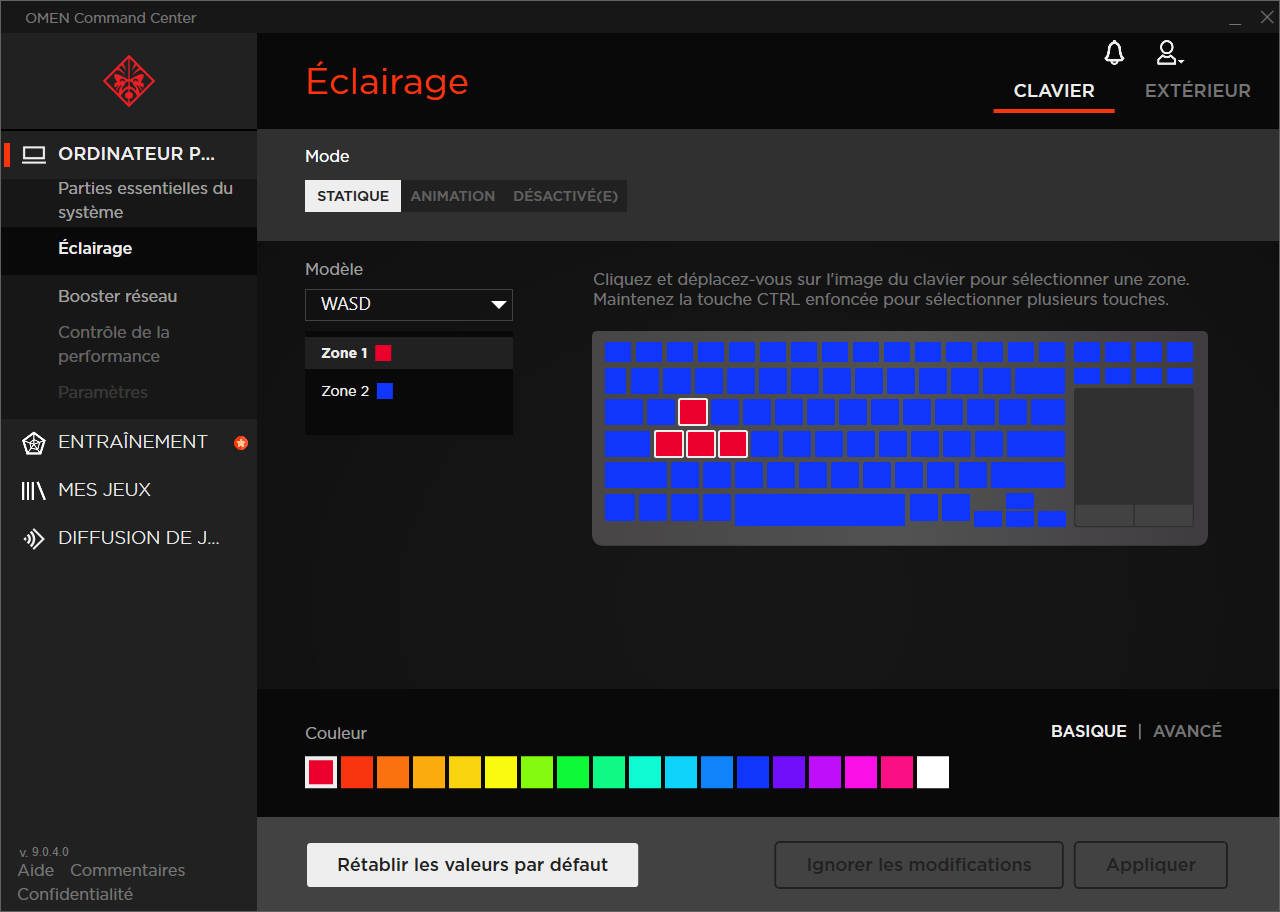Viewport: 1280px width, 912px height.
Task: Set lighting mode to Désactivé(e)
Action: click(x=565, y=196)
